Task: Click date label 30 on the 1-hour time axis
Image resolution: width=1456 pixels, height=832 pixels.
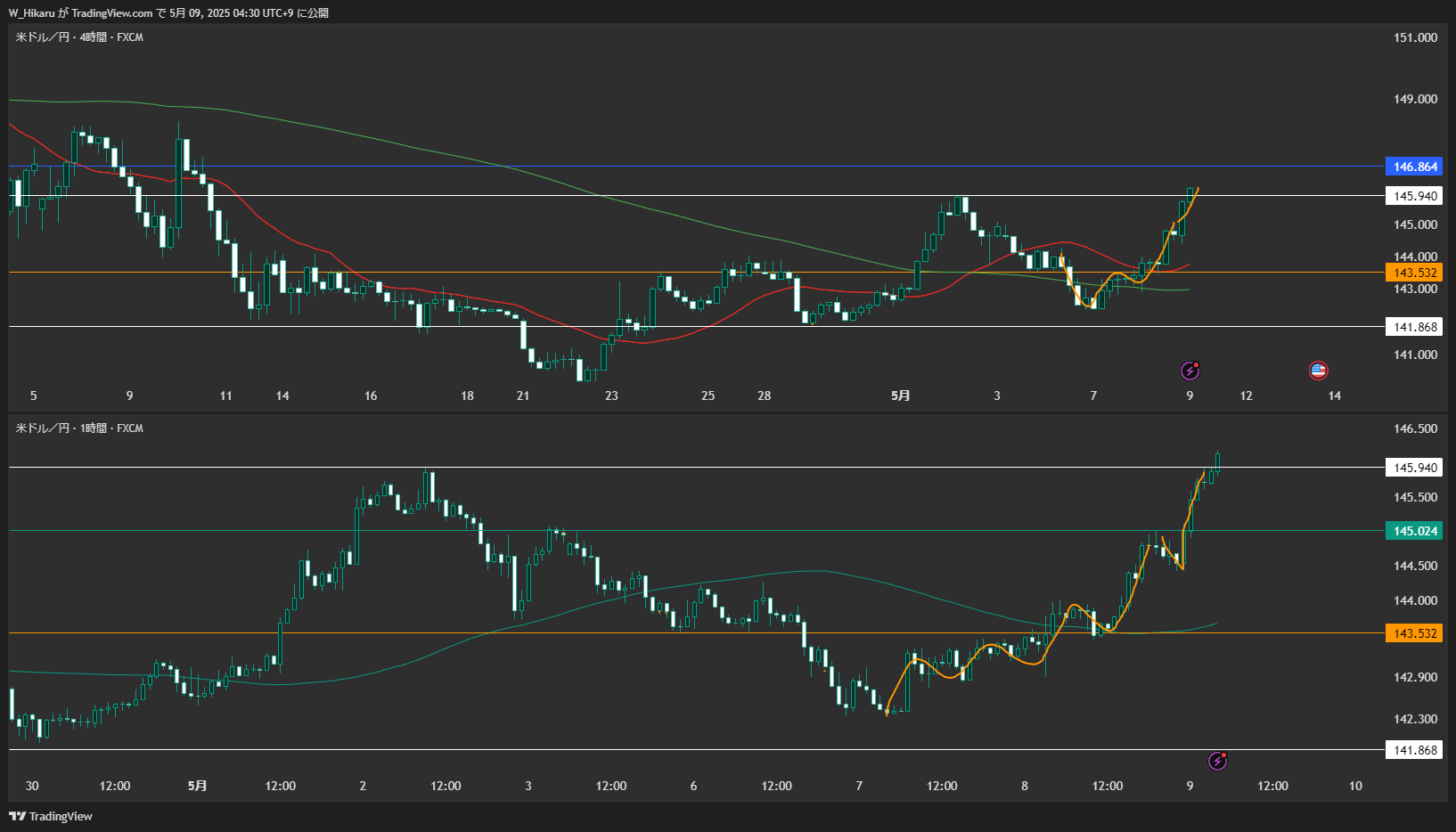Action: (32, 786)
